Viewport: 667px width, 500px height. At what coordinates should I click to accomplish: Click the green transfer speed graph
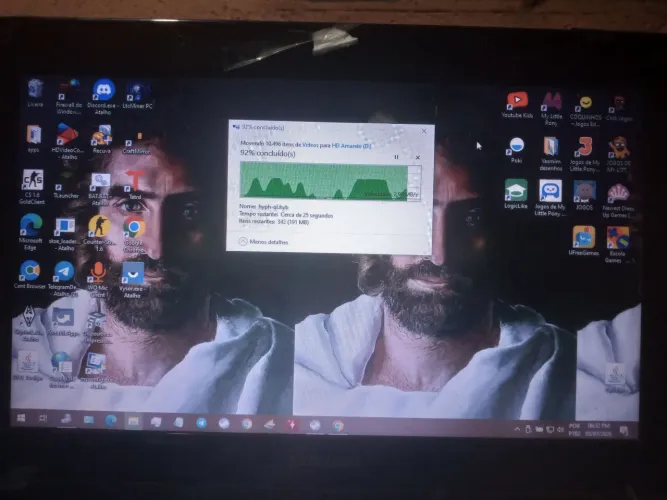[330, 181]
